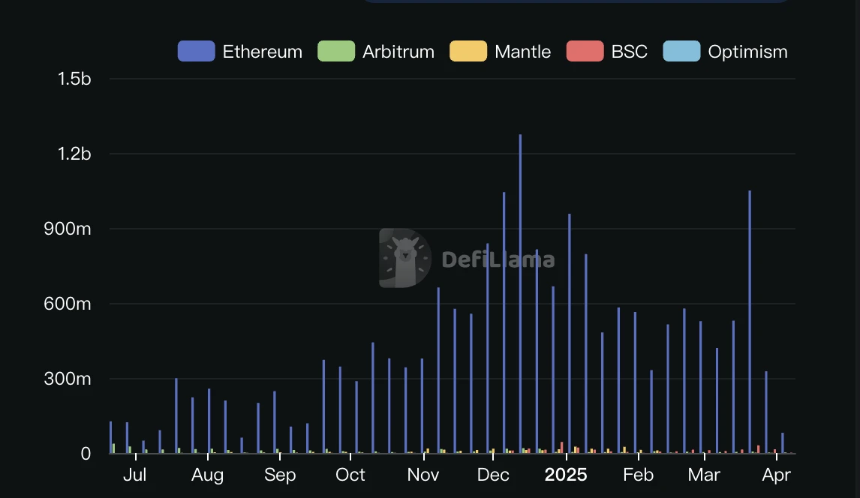Viewport: 860px width, 498px height.
Task: Click the blue Ethereum legend swatch
Action: coord(196,52)
